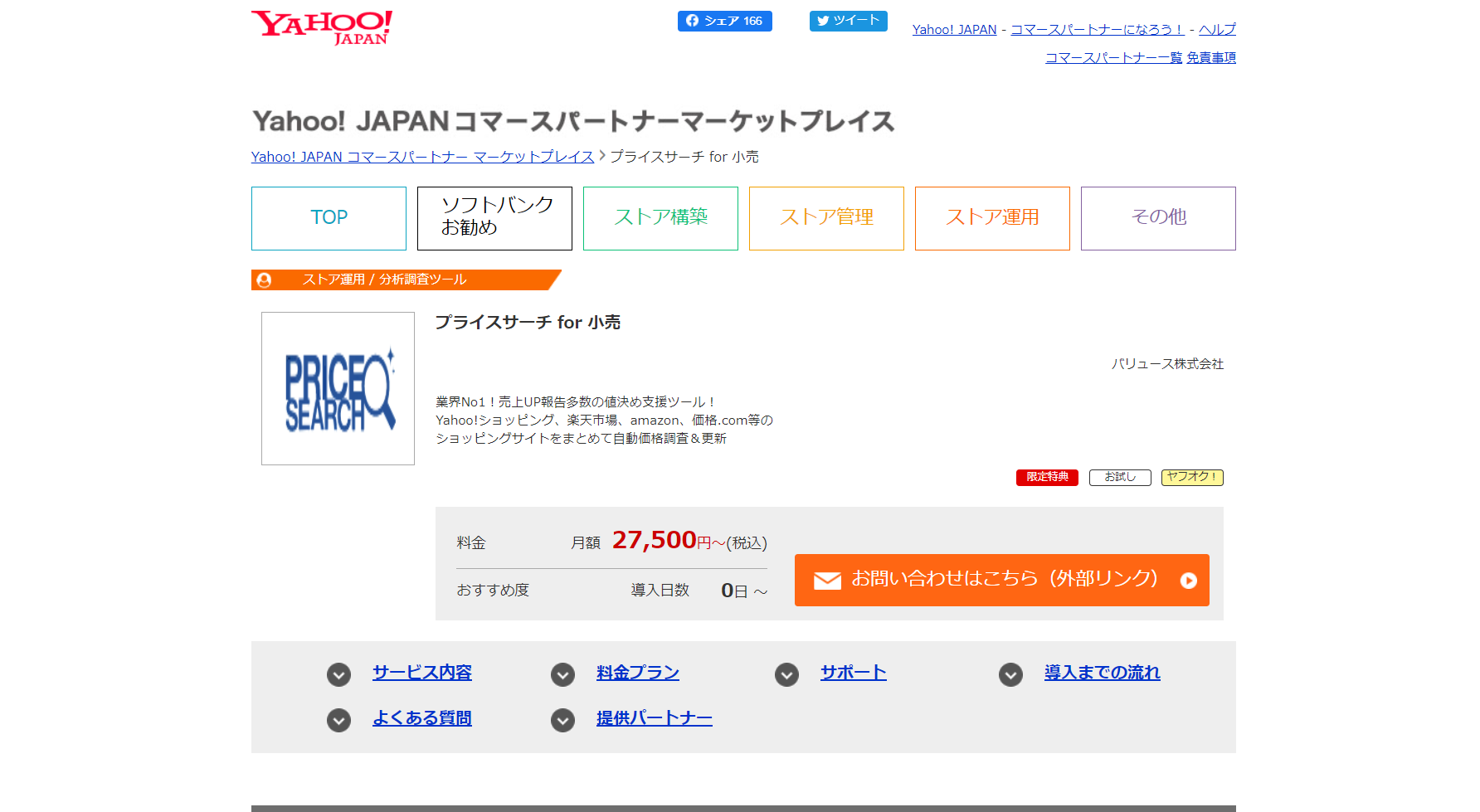Screen dimensions: 1480x812
Task: Click the Facebook share button
Action: click(x=724, y=21)
